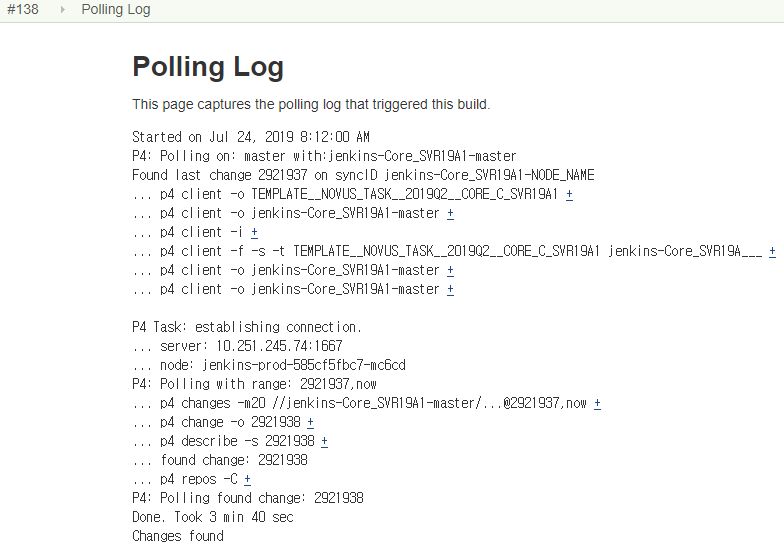Viewport: 784px width, 549px height.
Task: Expand p4 client -o TEMPLATE__NOVUS_TASK output
Action: [569, 194]
